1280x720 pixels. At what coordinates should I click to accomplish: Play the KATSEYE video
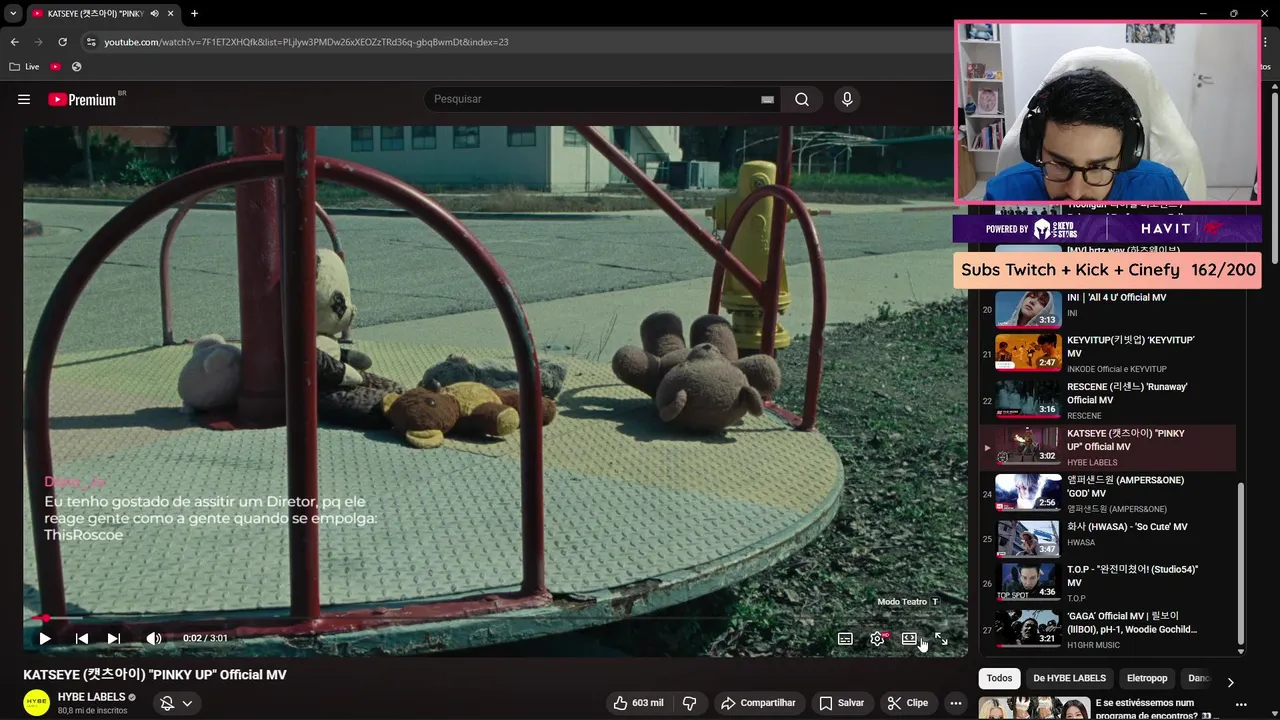44,638
